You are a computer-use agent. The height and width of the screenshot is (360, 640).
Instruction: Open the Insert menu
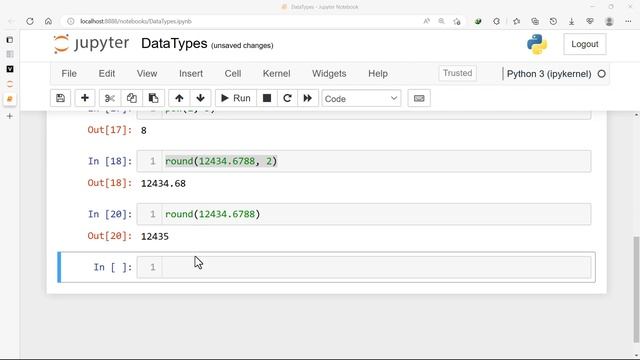pyautogui.click(x=191, y=74)
